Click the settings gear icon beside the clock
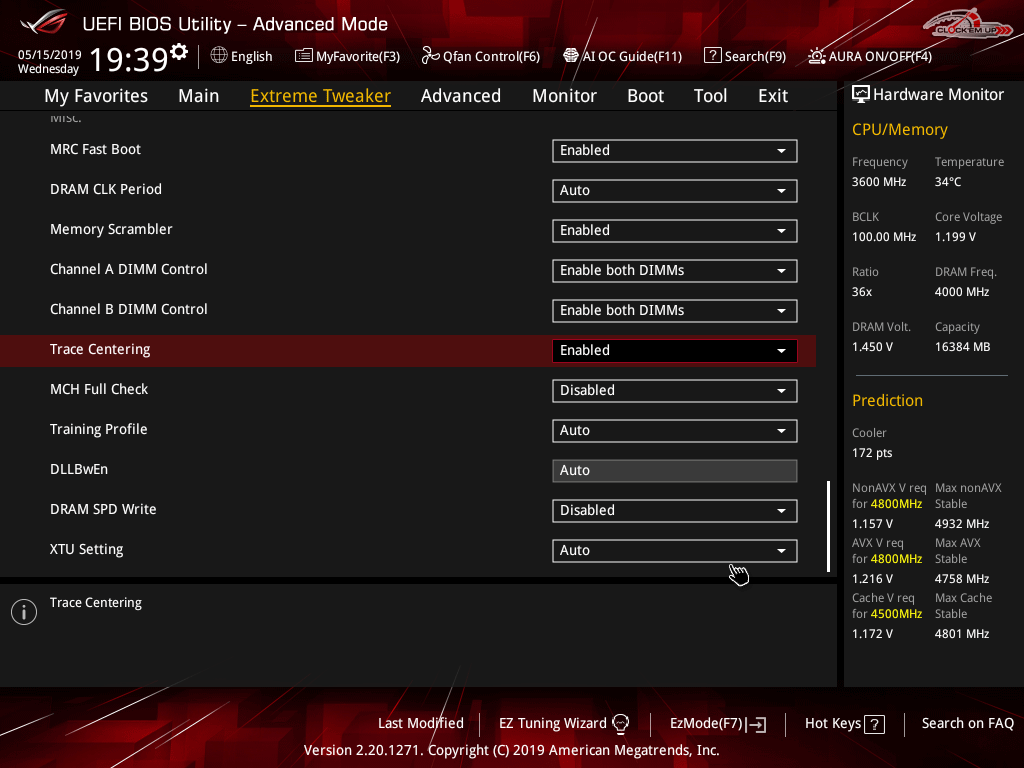 click(179, 51)
